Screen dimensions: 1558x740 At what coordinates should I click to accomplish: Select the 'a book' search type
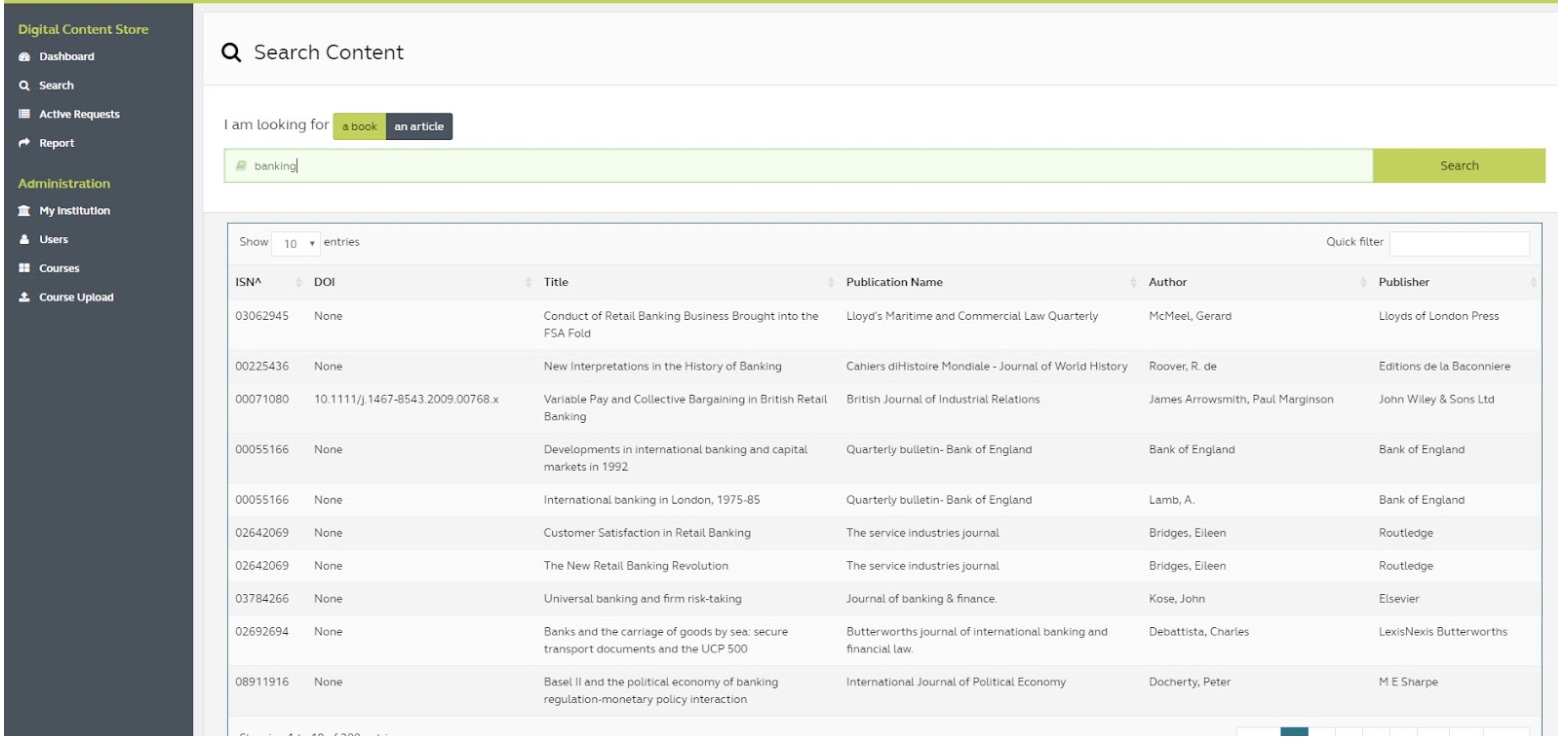(x=358, y=127)
